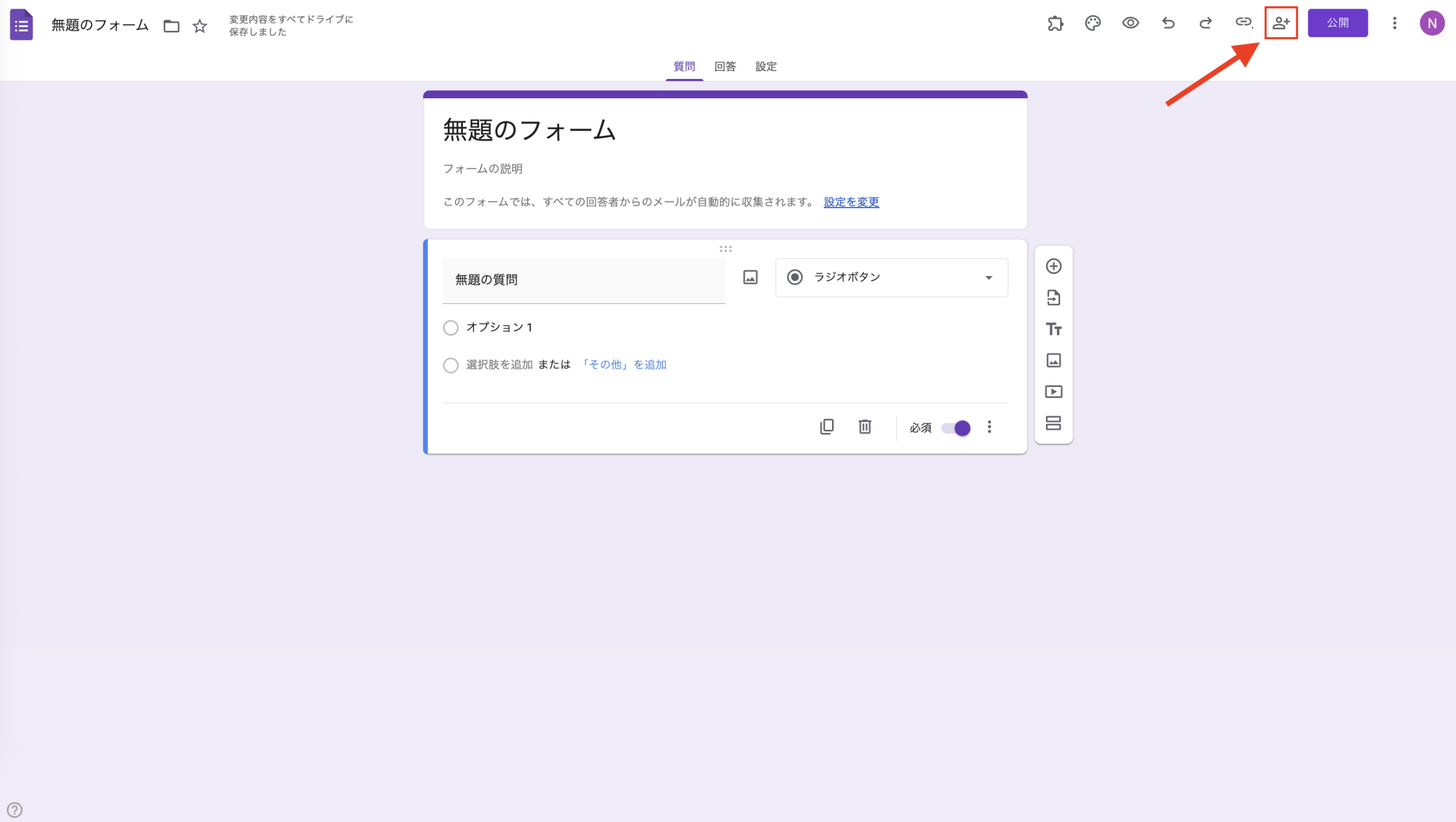Click the 選択肢を追加 radio circle
This screenshot has width=1456, height=822.
450,365
